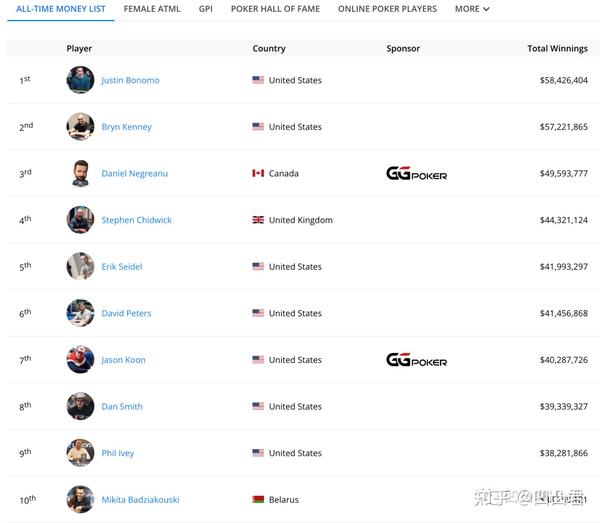Open Mikita Badziakouski's profile link
600x523 pixels.
pos(140,500)
